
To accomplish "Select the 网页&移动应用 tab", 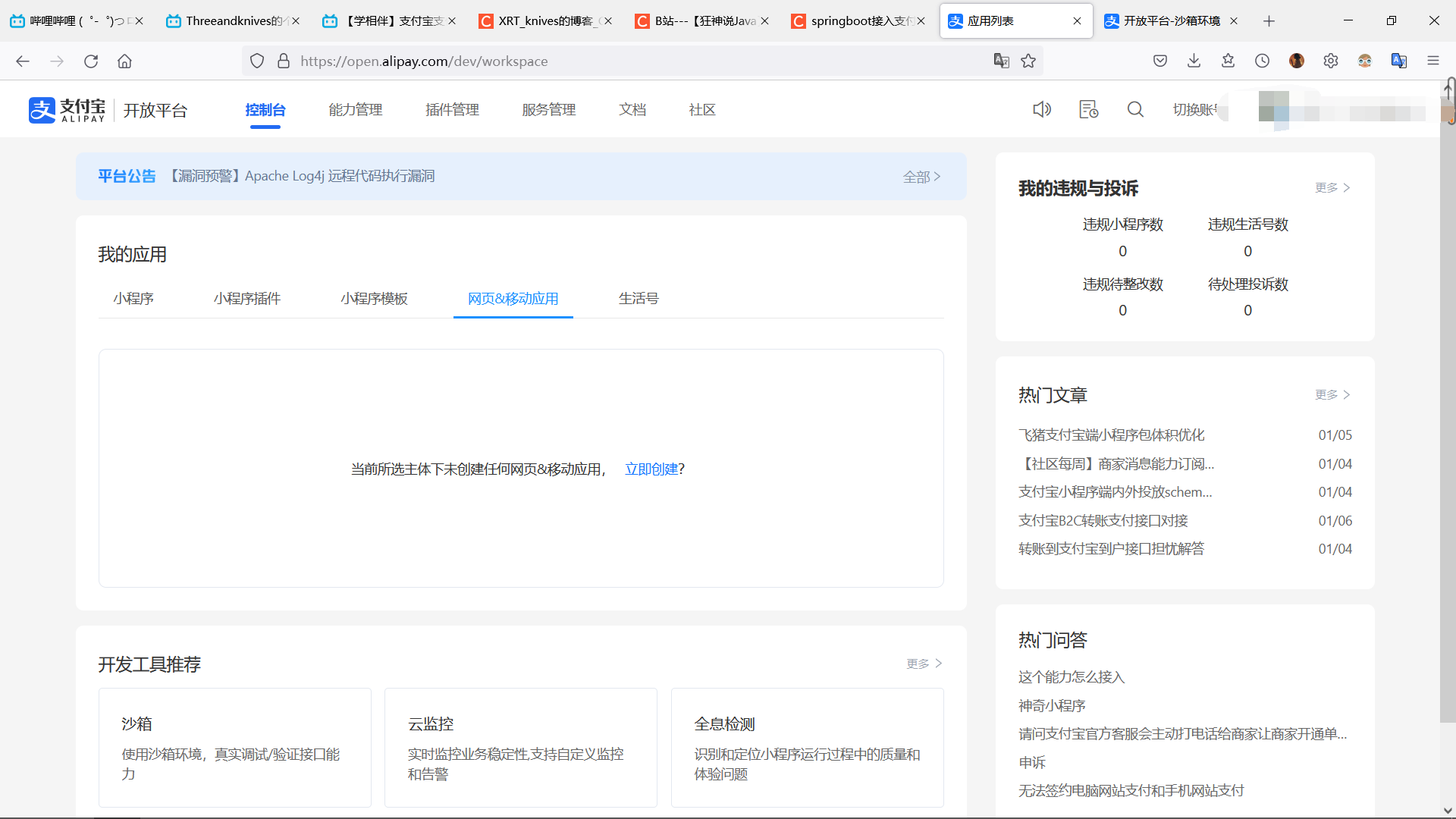I will (513, 299).
